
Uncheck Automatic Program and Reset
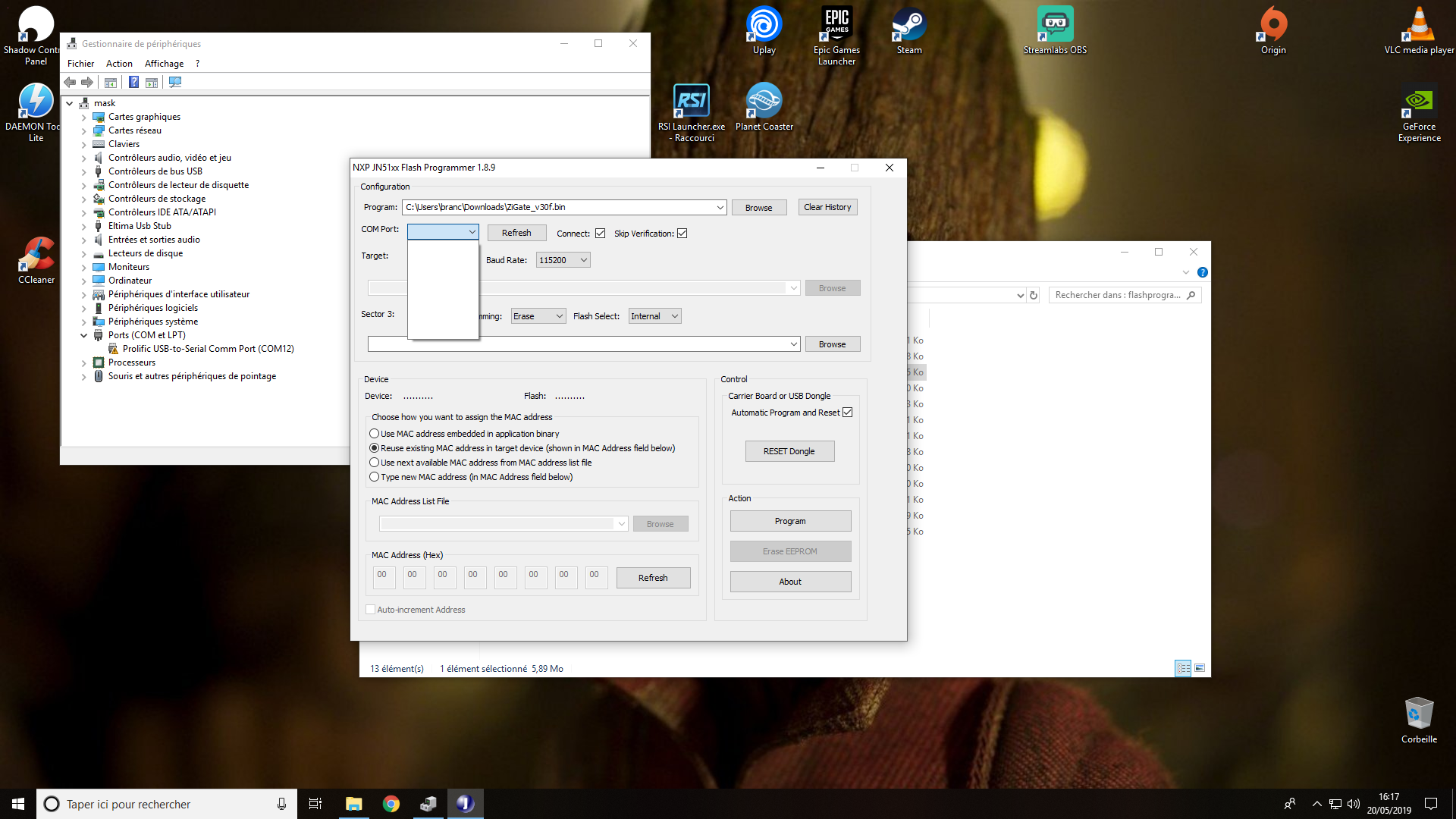coord(847,413)
